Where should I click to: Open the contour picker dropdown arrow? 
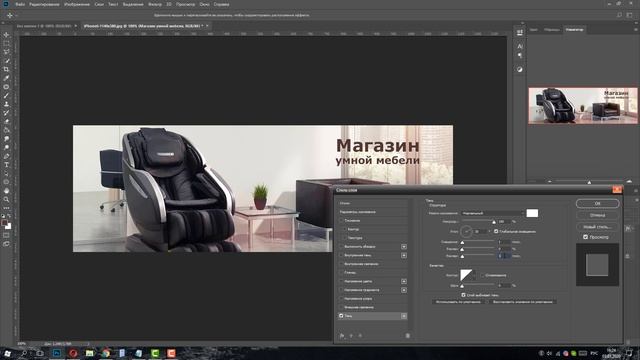click(474, 276)
